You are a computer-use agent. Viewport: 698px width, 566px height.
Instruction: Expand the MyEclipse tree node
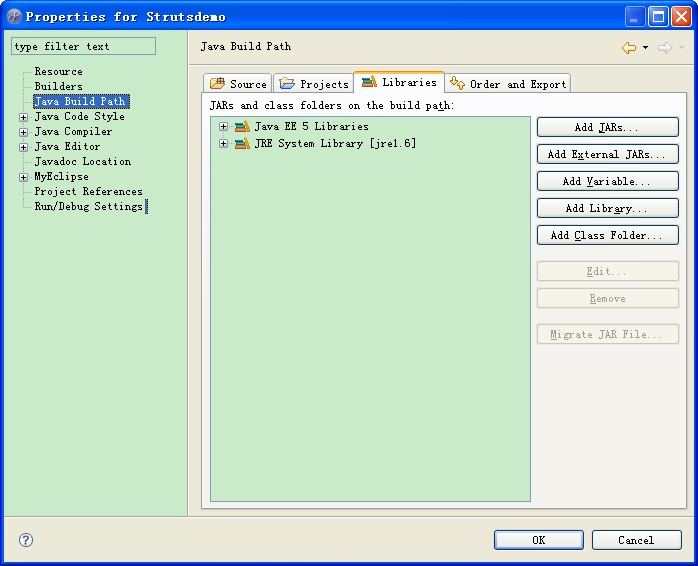click(24, 177)
